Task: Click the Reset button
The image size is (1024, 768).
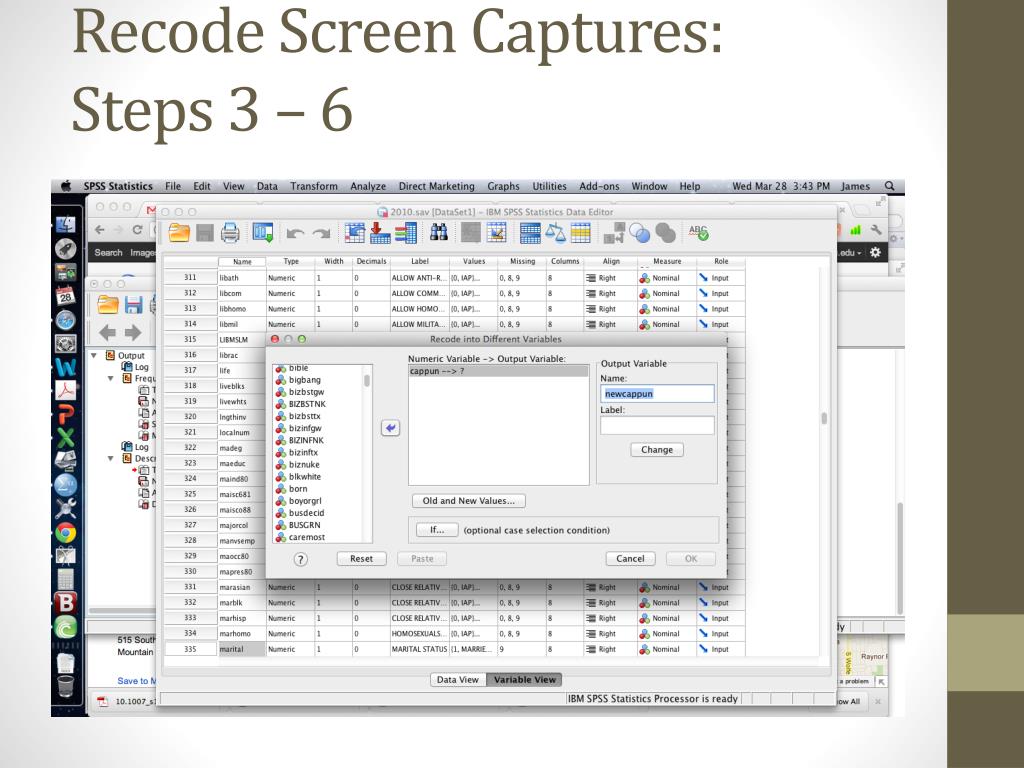Action: (361, 559)
